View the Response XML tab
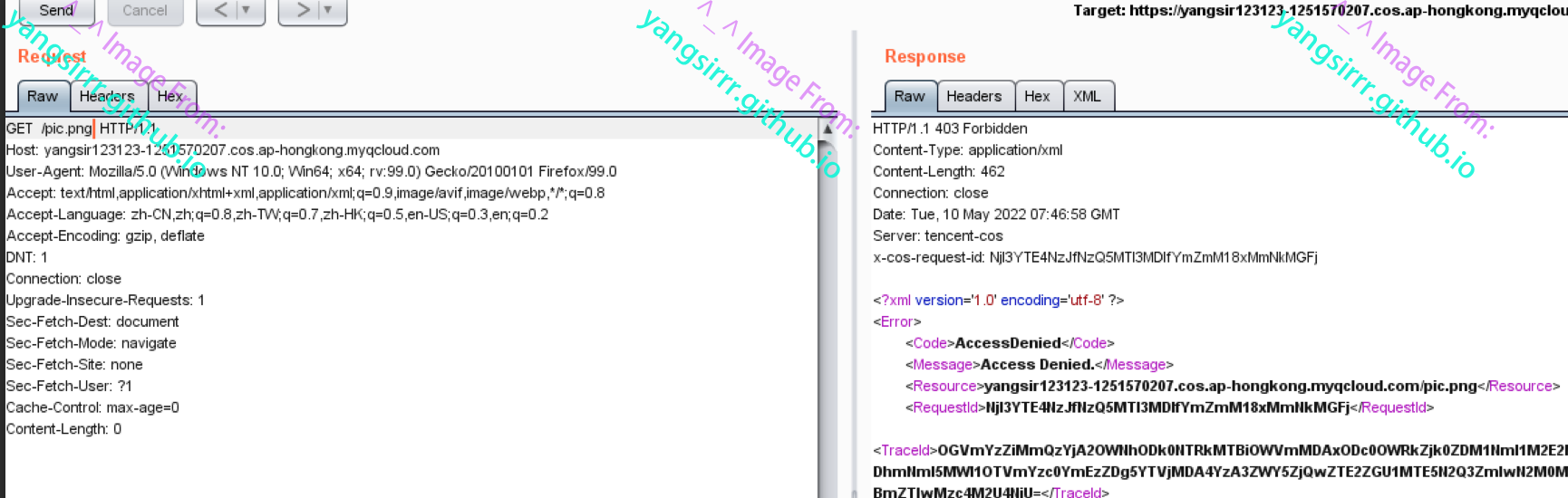Viewport: 1568px width, 498px height. click(x=1087, y=96)
